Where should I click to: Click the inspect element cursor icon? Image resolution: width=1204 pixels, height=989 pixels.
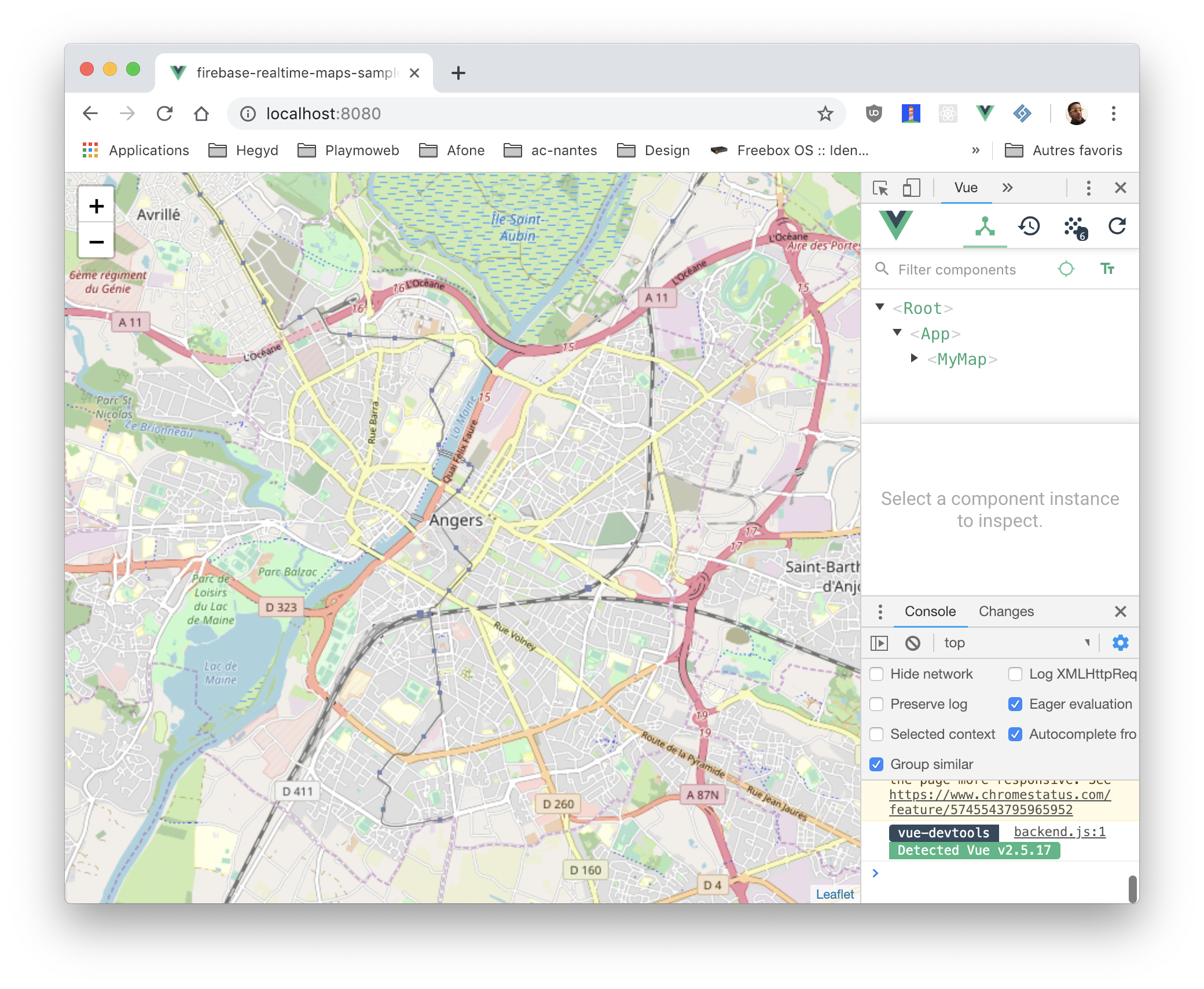pyautogui.click(x=880, y=188)
